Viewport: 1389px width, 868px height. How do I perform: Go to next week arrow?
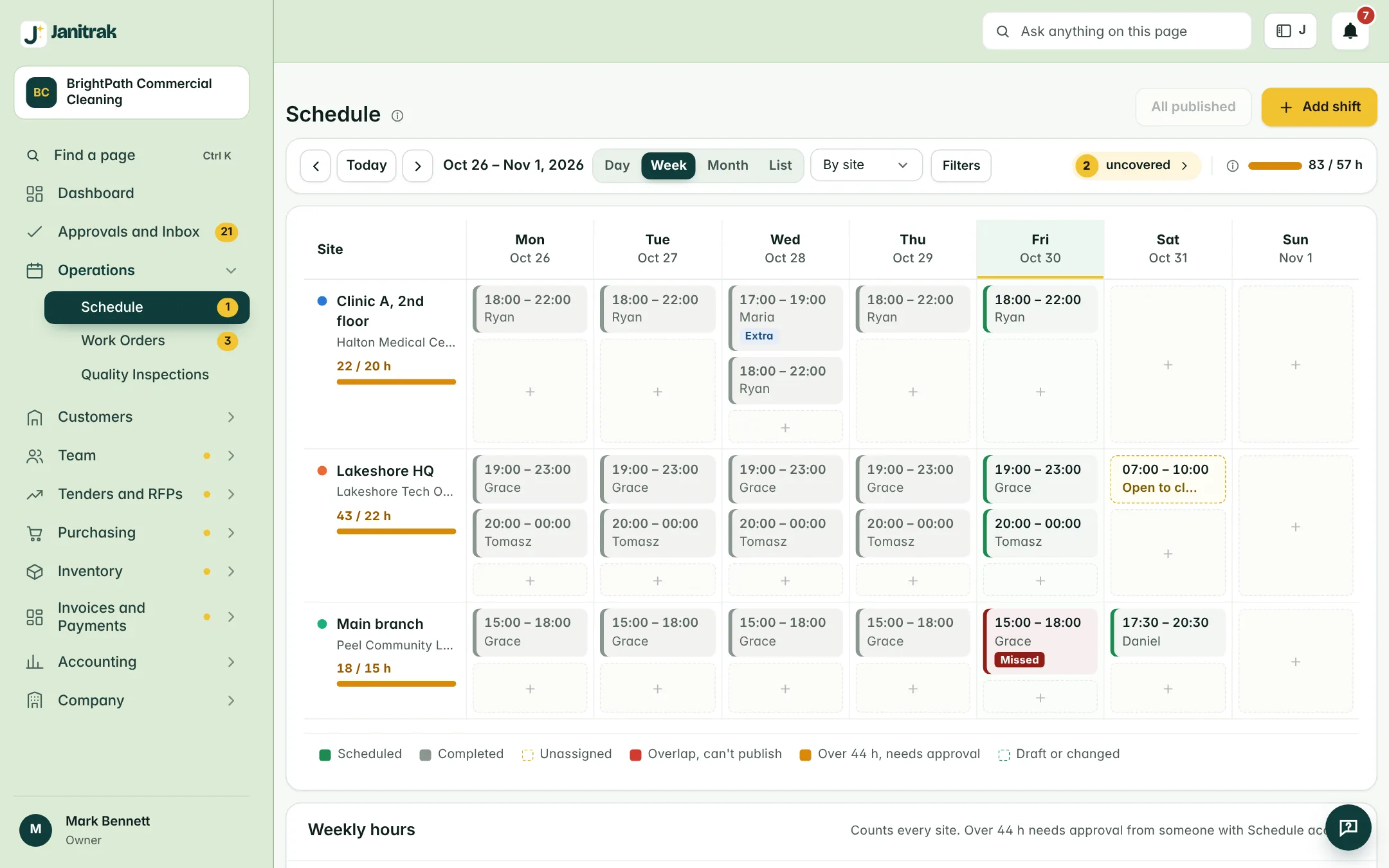[418, 166]
